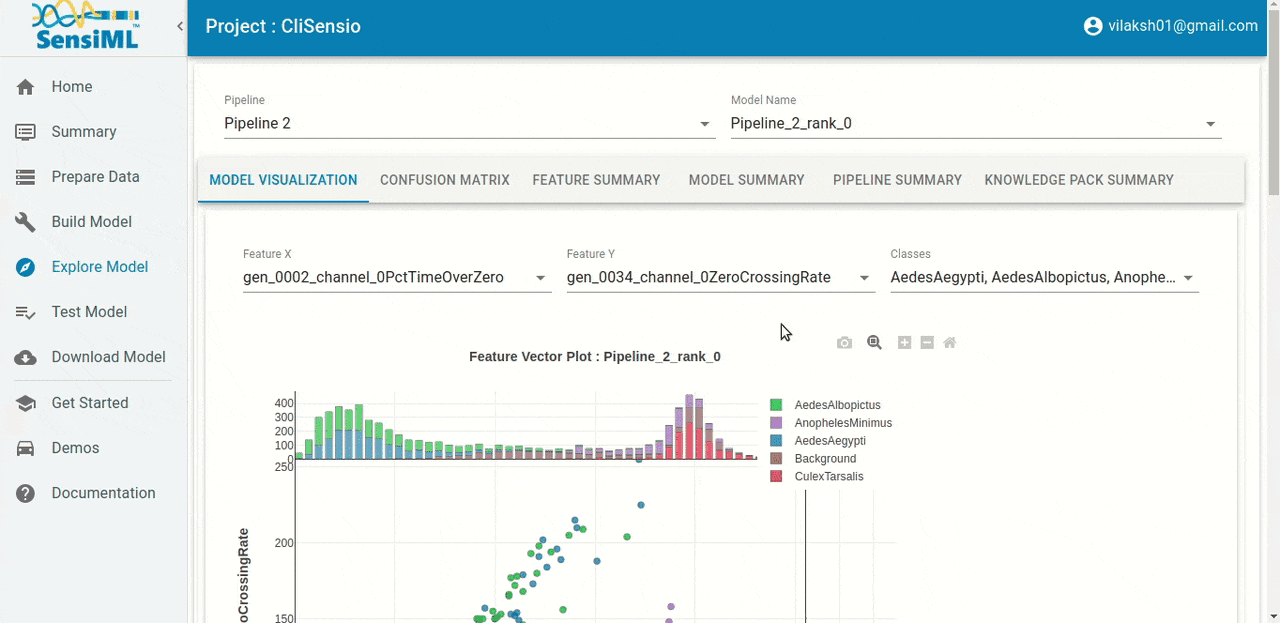Viewport: 1280px width, 623px height.
Task: Hide the CulexTarsalis series in legend
Action: pos(829,477)
